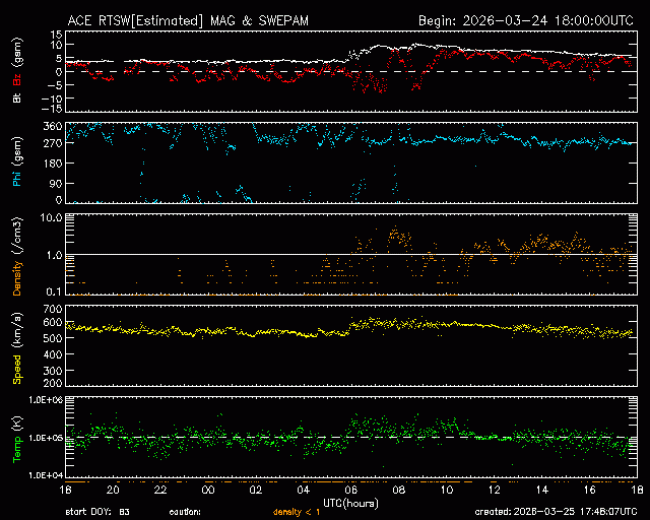Click the '16' hour tick label
This screenshot has width=650, height=520.
click(589, 490)
